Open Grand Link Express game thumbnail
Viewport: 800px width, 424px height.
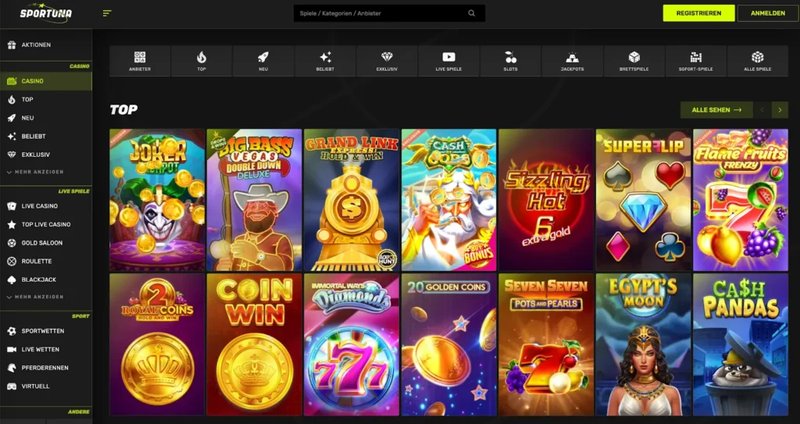(x=352, y=199)
